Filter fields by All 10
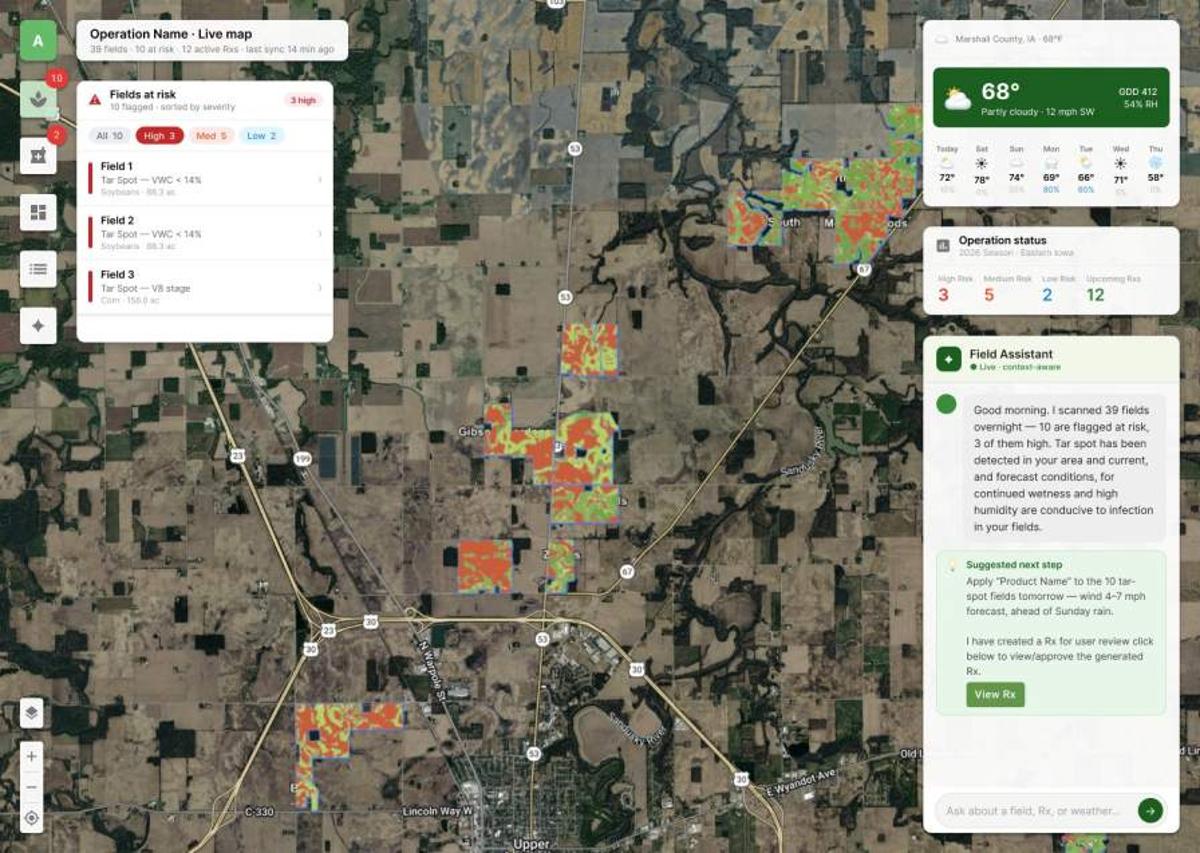 coord(110,135)
